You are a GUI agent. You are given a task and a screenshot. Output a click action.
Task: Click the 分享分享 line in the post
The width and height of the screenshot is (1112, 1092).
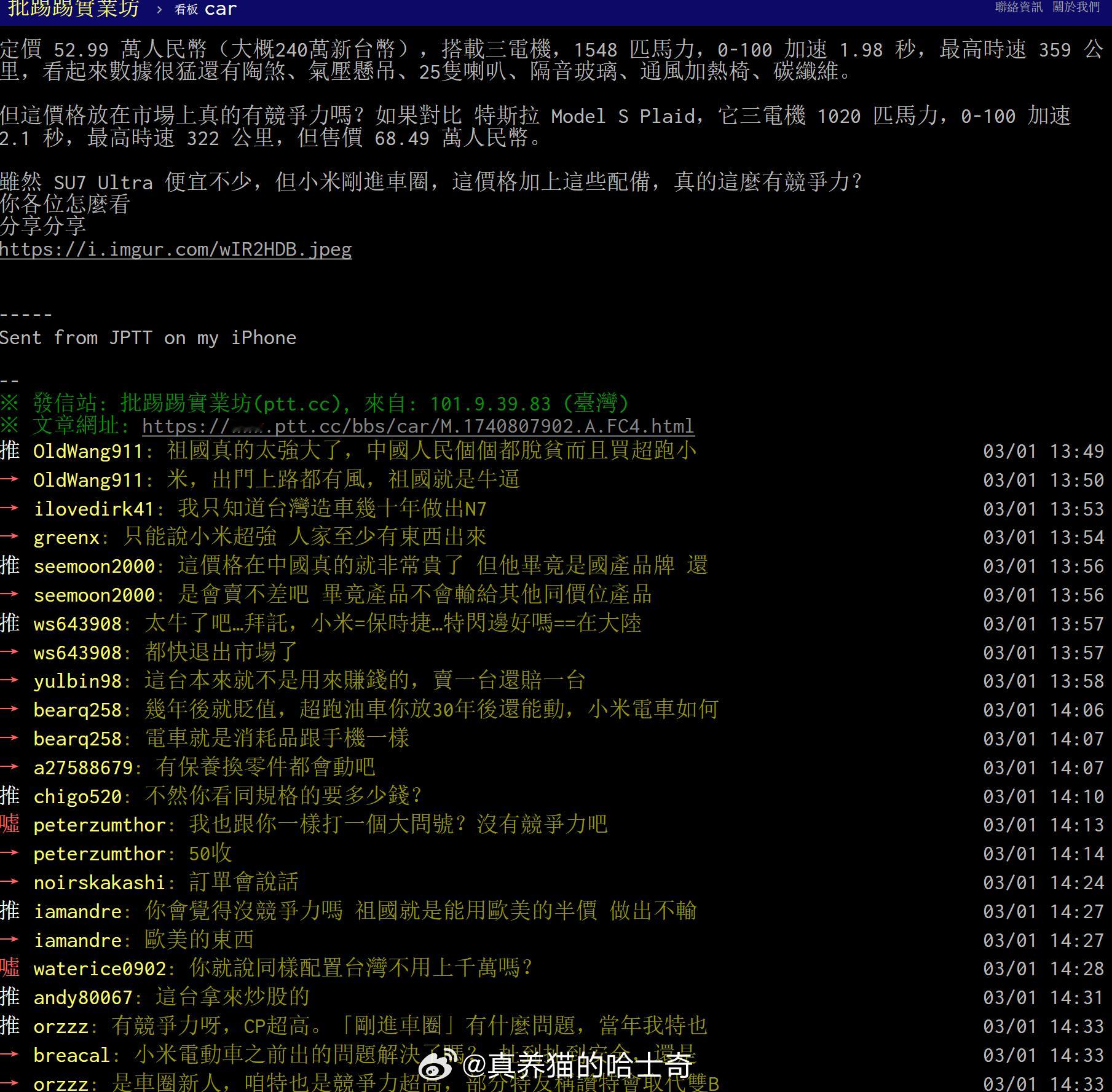click(x=43, y=227)
